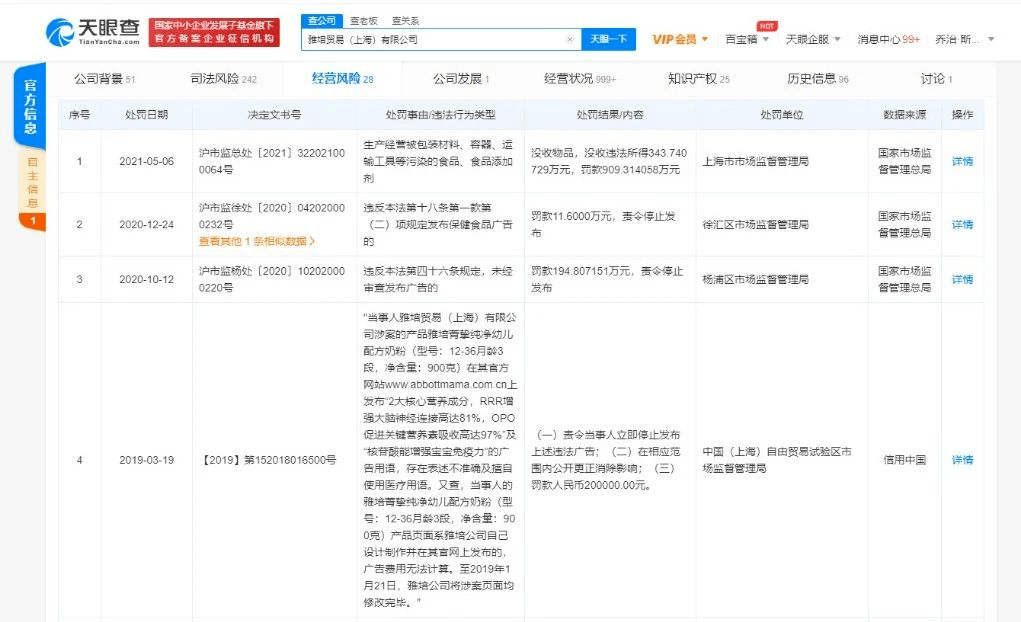
Task: Switch to 司法风险 tab
Action: 223,79
